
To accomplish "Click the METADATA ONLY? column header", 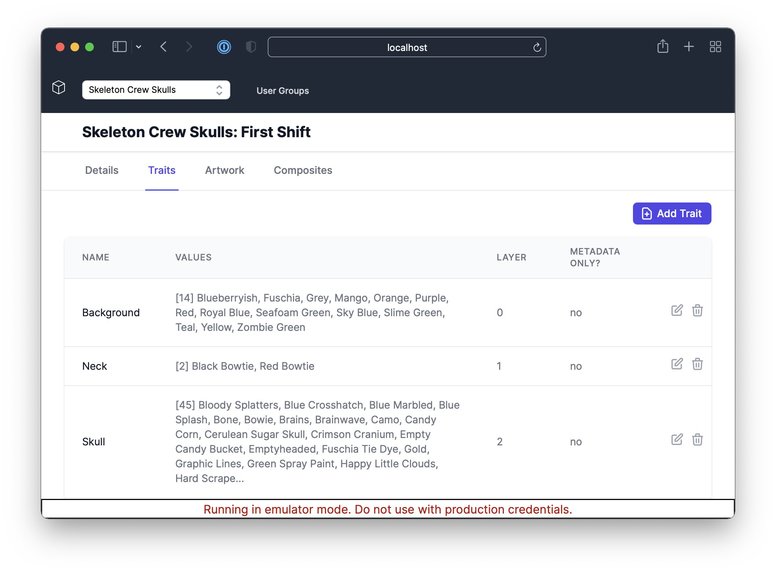I will click(595, 257).
